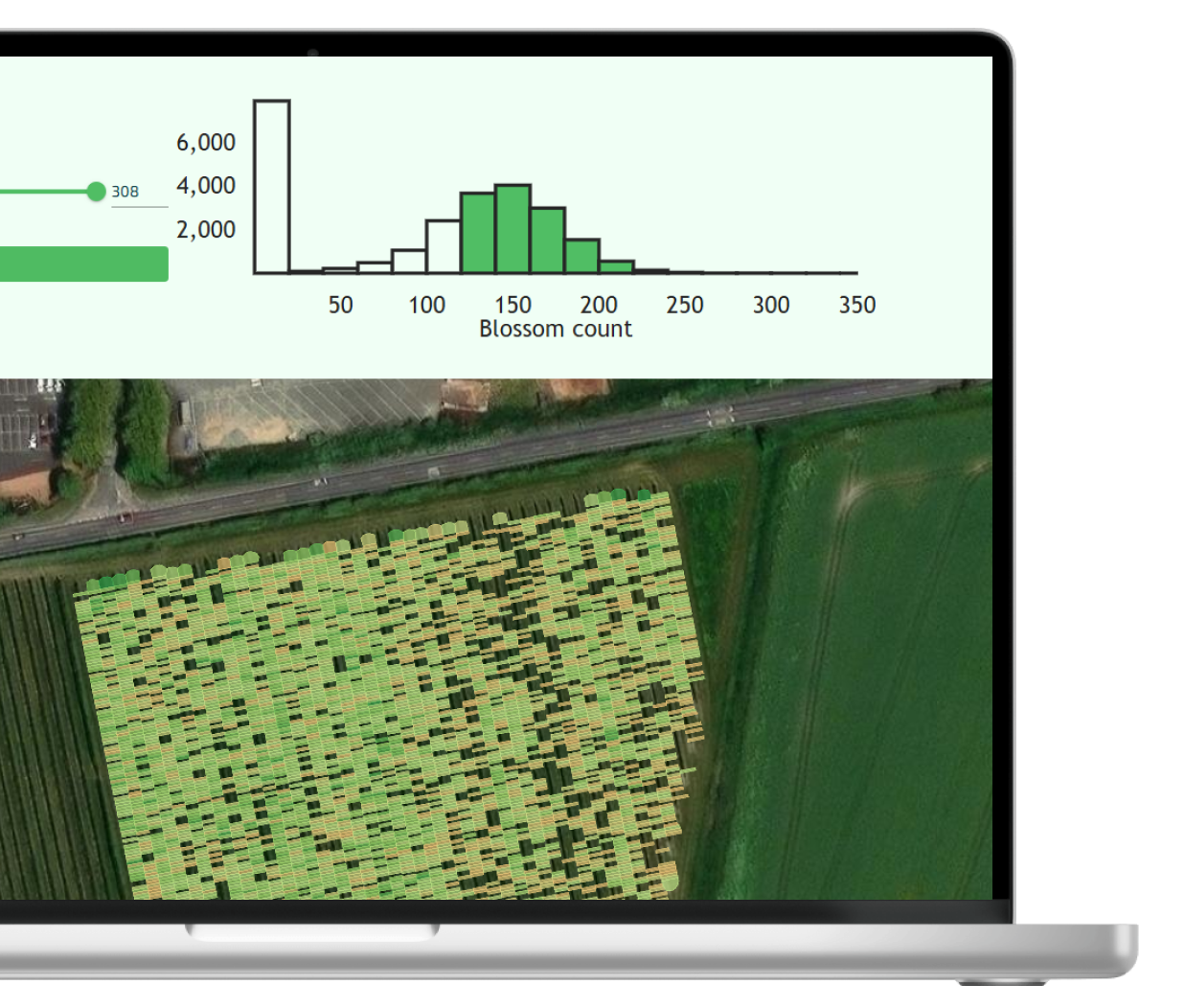Click the "Blossom count" axis title
1185x1008 pixels.
tap(556, 329)
